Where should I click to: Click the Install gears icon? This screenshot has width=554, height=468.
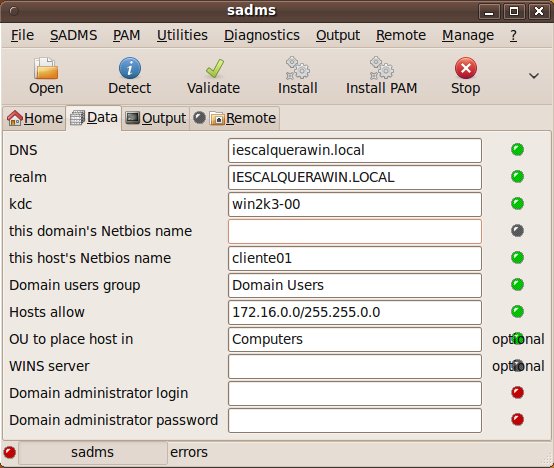297,68
